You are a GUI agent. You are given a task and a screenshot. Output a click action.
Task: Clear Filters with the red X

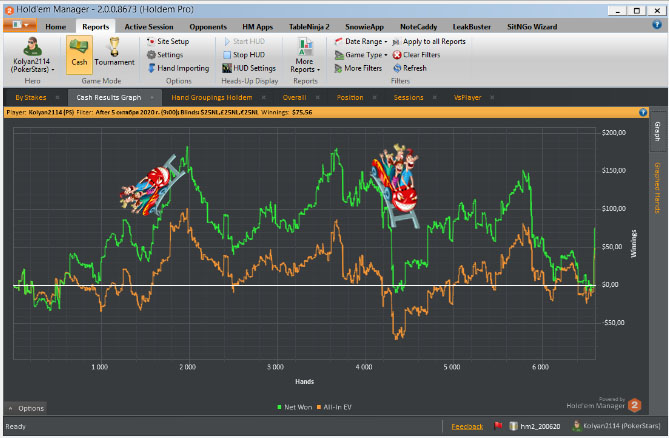(416, 55)
